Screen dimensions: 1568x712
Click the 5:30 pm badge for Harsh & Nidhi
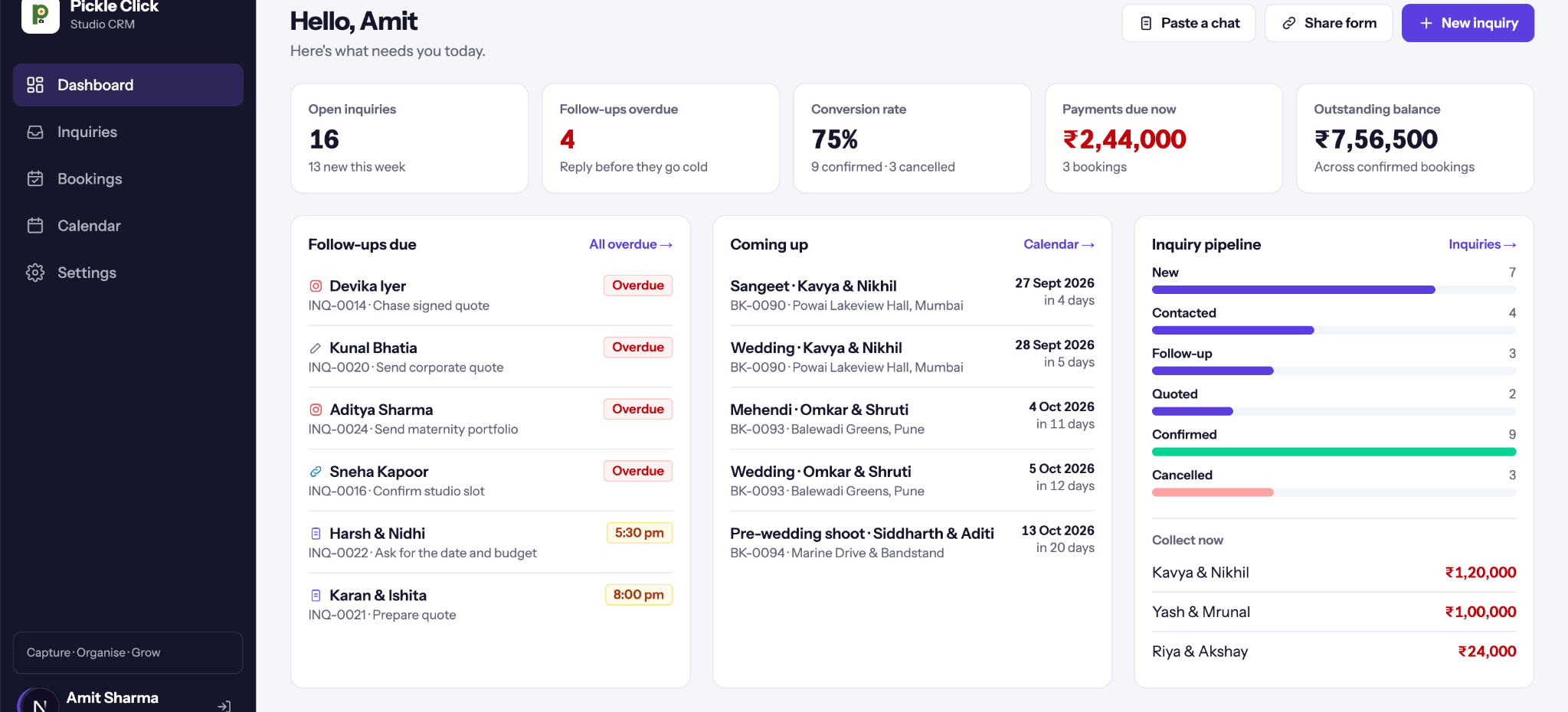click(x=639, y=533)
